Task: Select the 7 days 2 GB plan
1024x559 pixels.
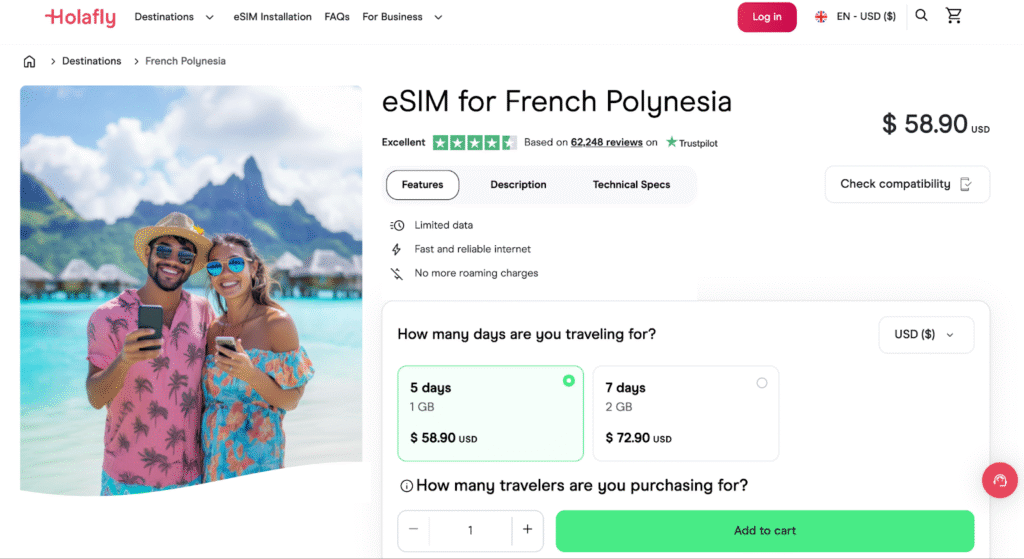Action: [x=685, y=413]
